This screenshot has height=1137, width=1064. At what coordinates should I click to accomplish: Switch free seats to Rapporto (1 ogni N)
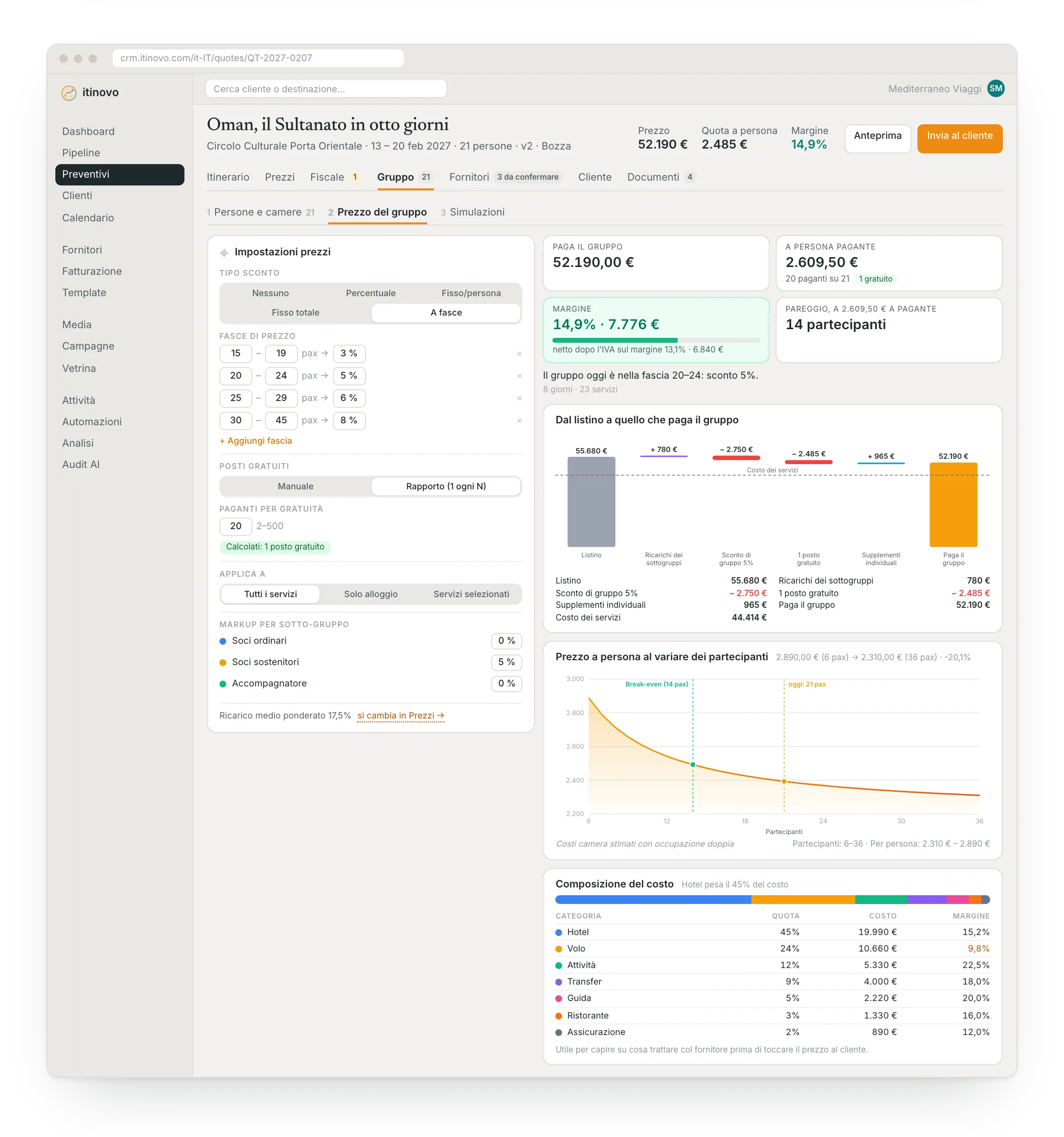446,487
